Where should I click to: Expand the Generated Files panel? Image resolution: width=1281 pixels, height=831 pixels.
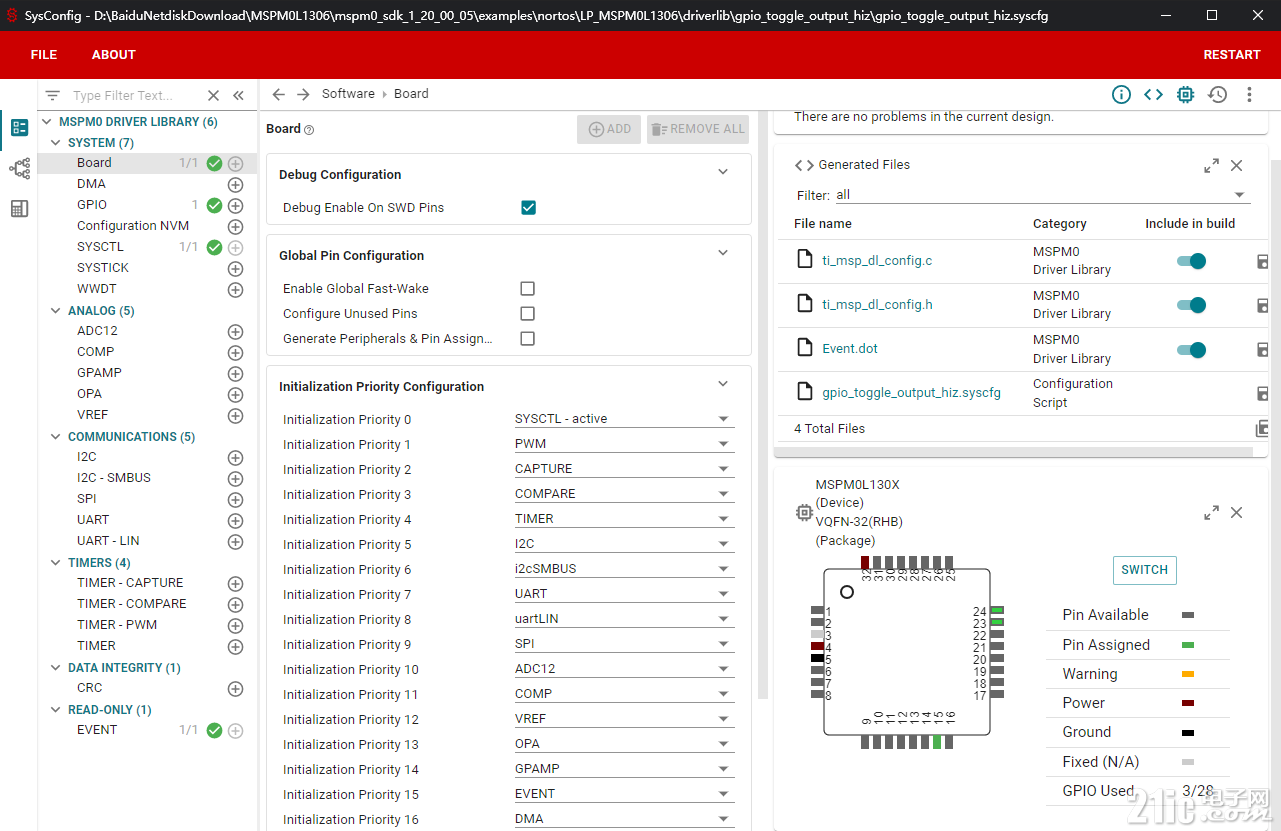click(1211, 165)
